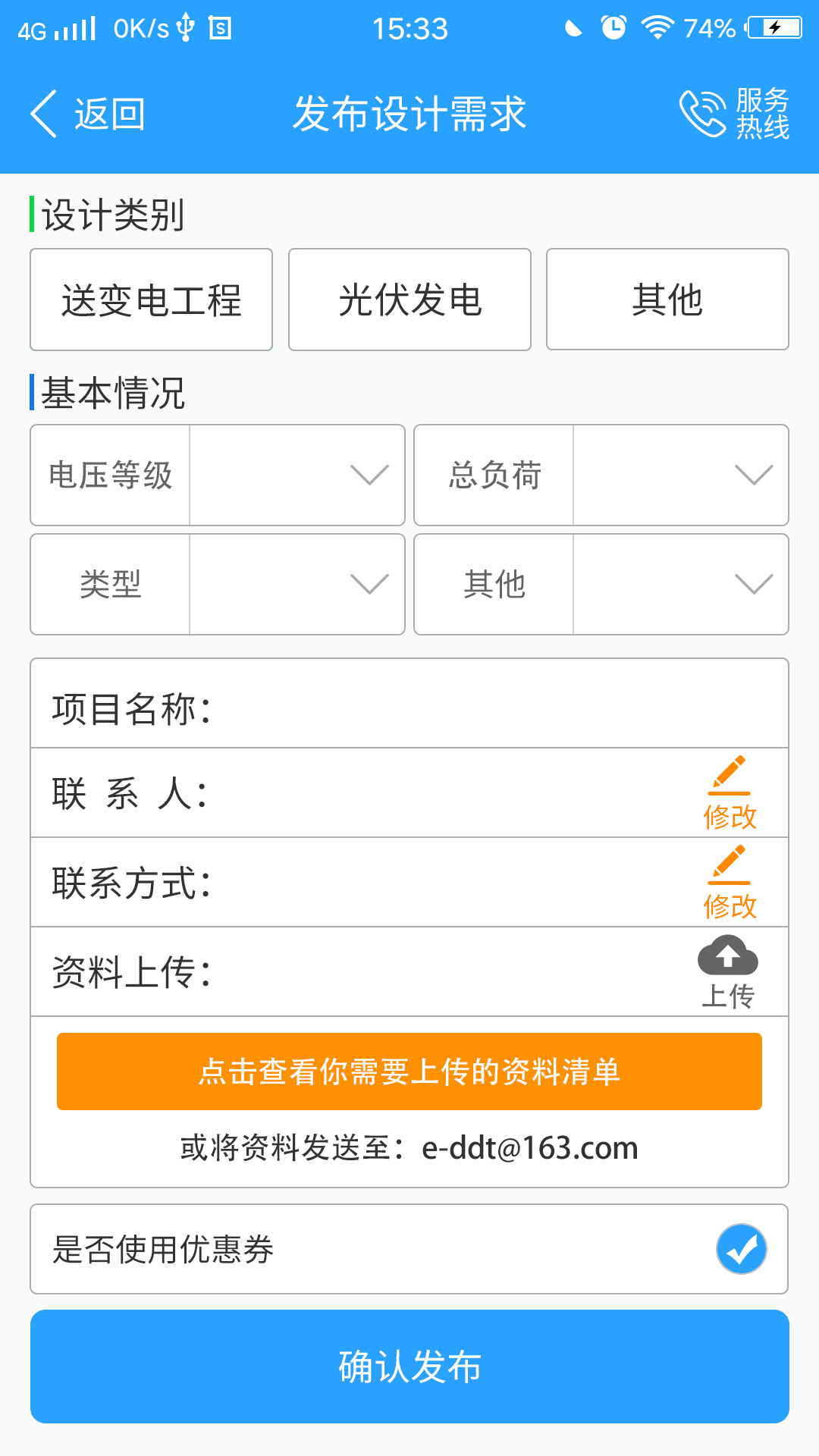Choose the 其他 design category
Image resolution: width=819 pixels, height=1456 pixels.
pyautogui.click(x=667, y=300)
